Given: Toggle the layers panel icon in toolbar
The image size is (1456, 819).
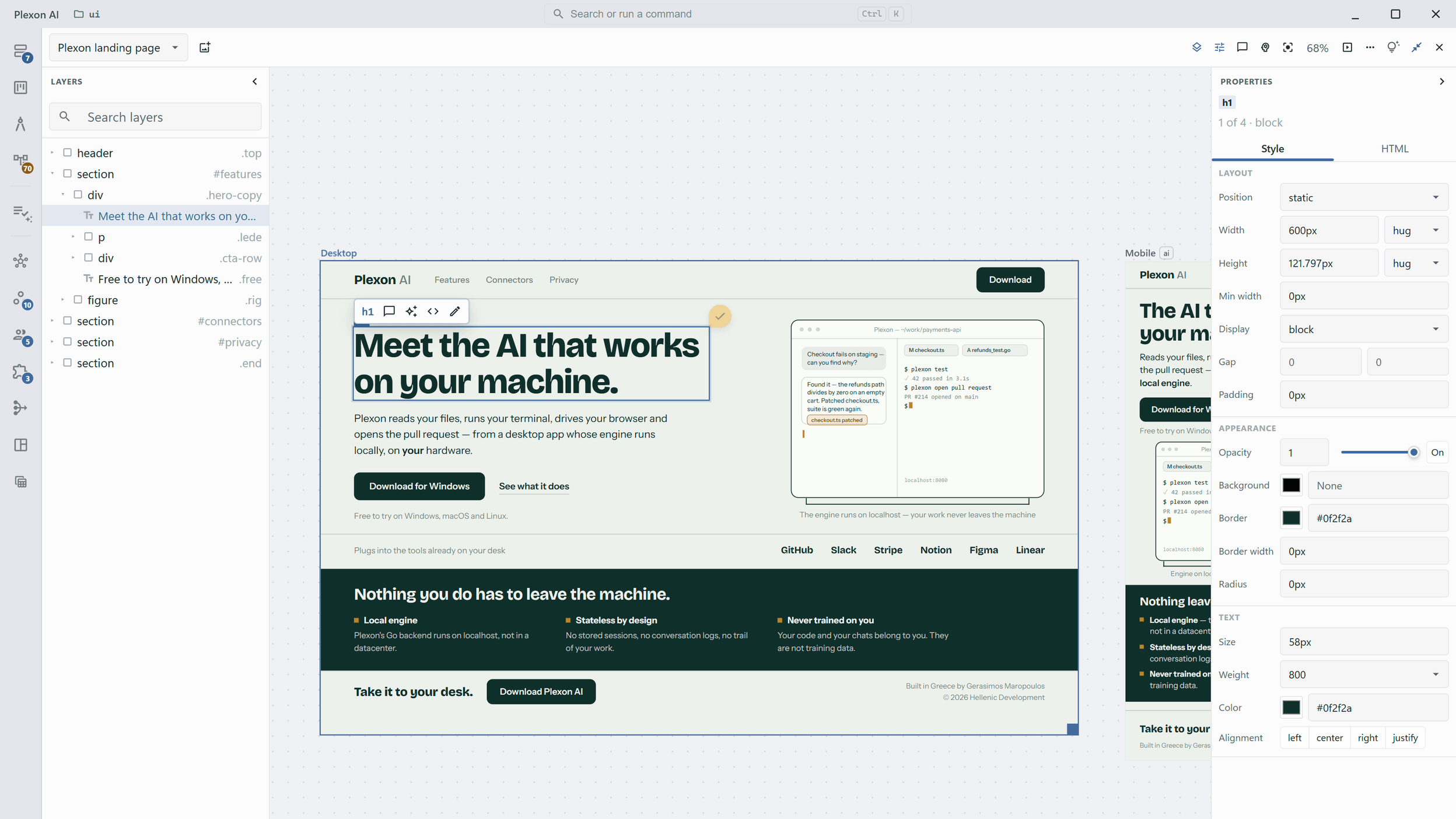Looking at the screenshot, I should tap(1196, 47).
